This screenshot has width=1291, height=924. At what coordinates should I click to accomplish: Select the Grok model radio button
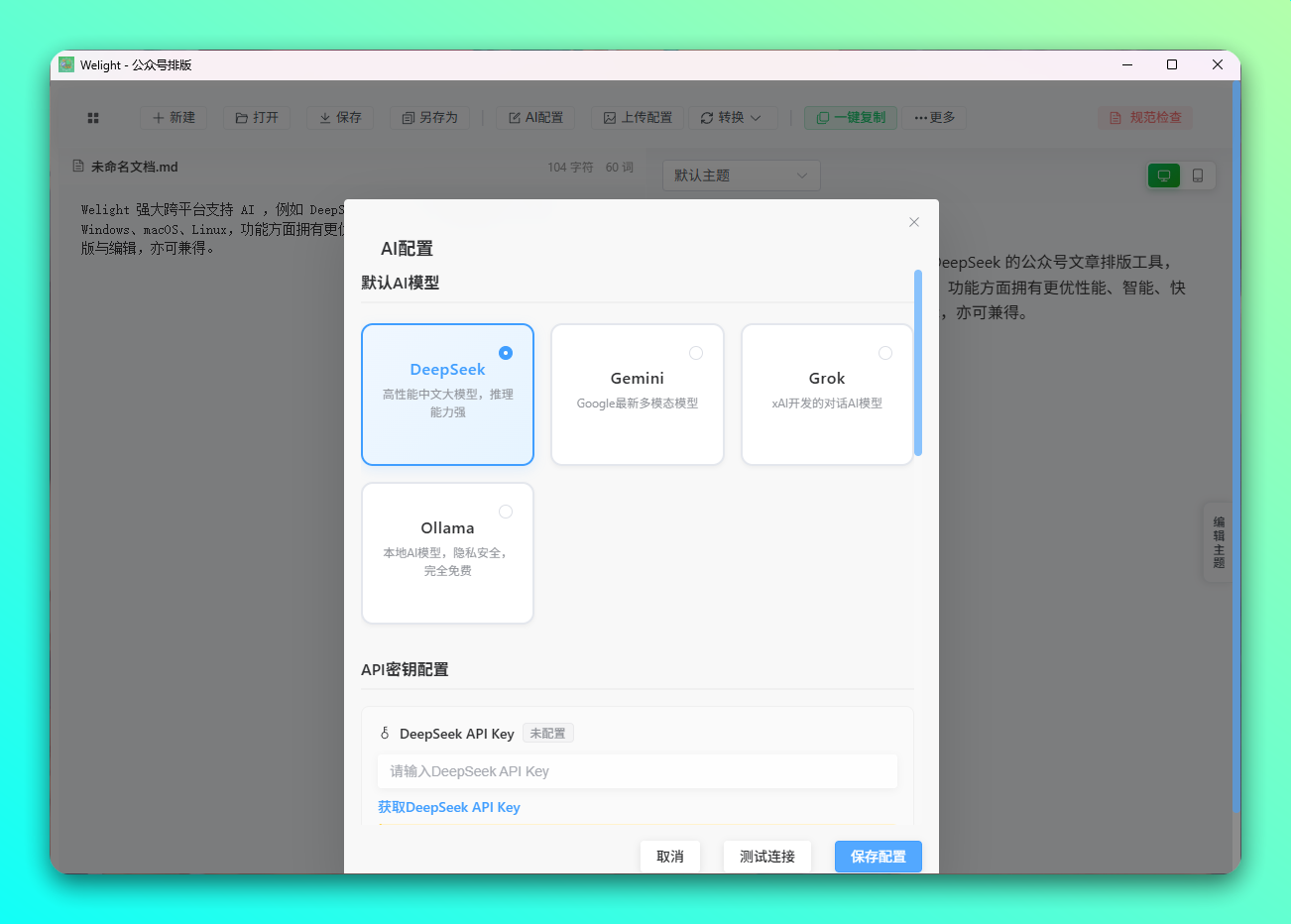click(x=885, y=353)
